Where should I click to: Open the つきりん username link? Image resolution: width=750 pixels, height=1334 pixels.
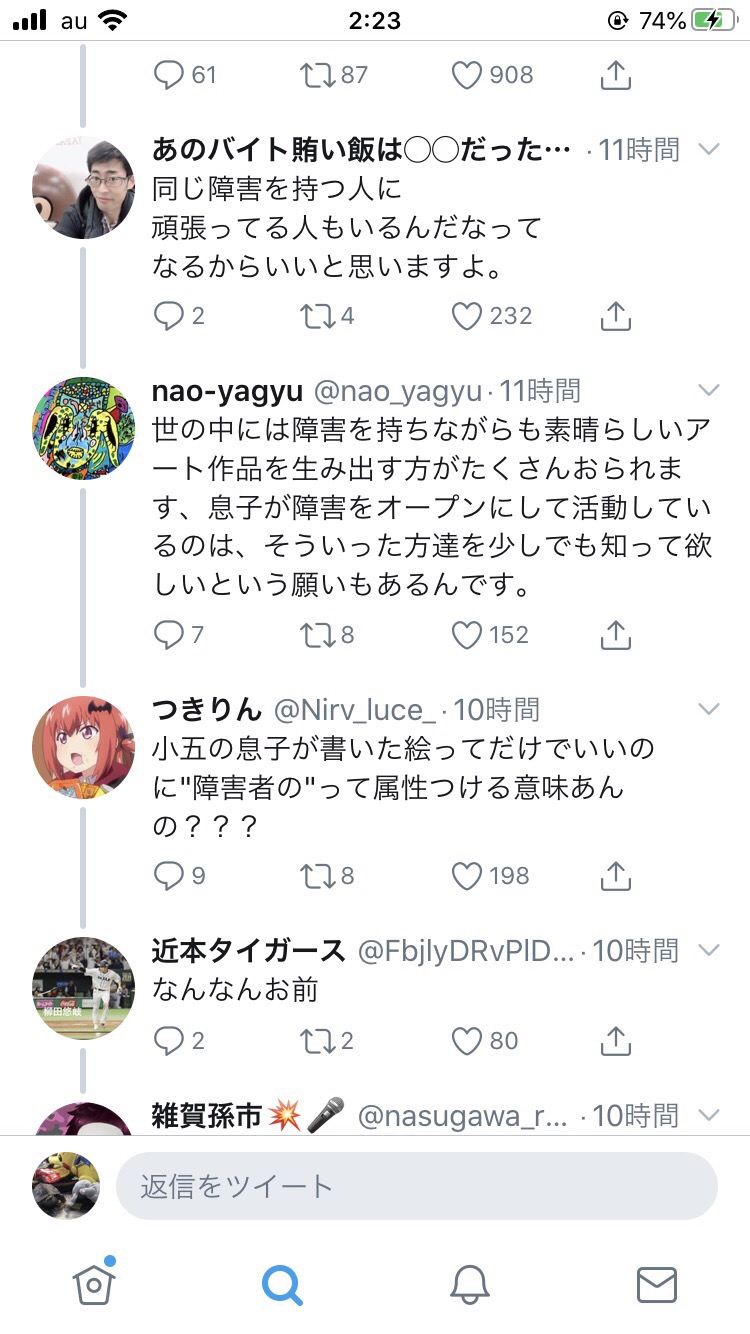pos(206,710)
